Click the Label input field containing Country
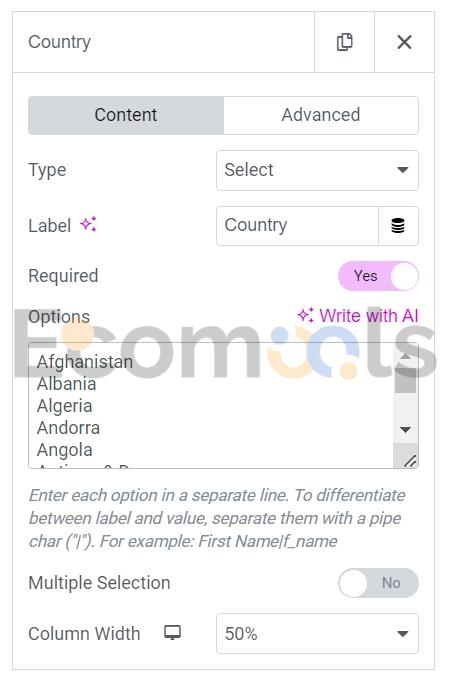Viewport: 451px width, 688px height. [x=297, y=226]
